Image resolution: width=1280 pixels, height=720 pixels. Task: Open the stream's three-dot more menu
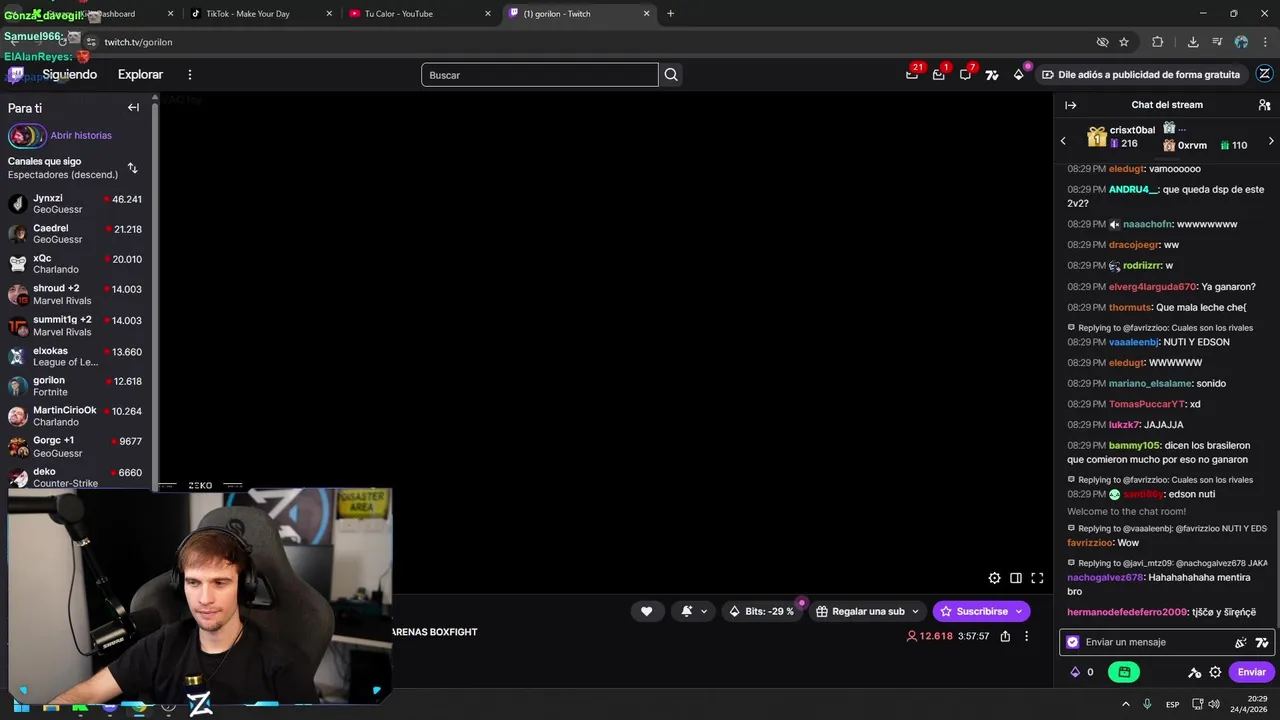1026,636
